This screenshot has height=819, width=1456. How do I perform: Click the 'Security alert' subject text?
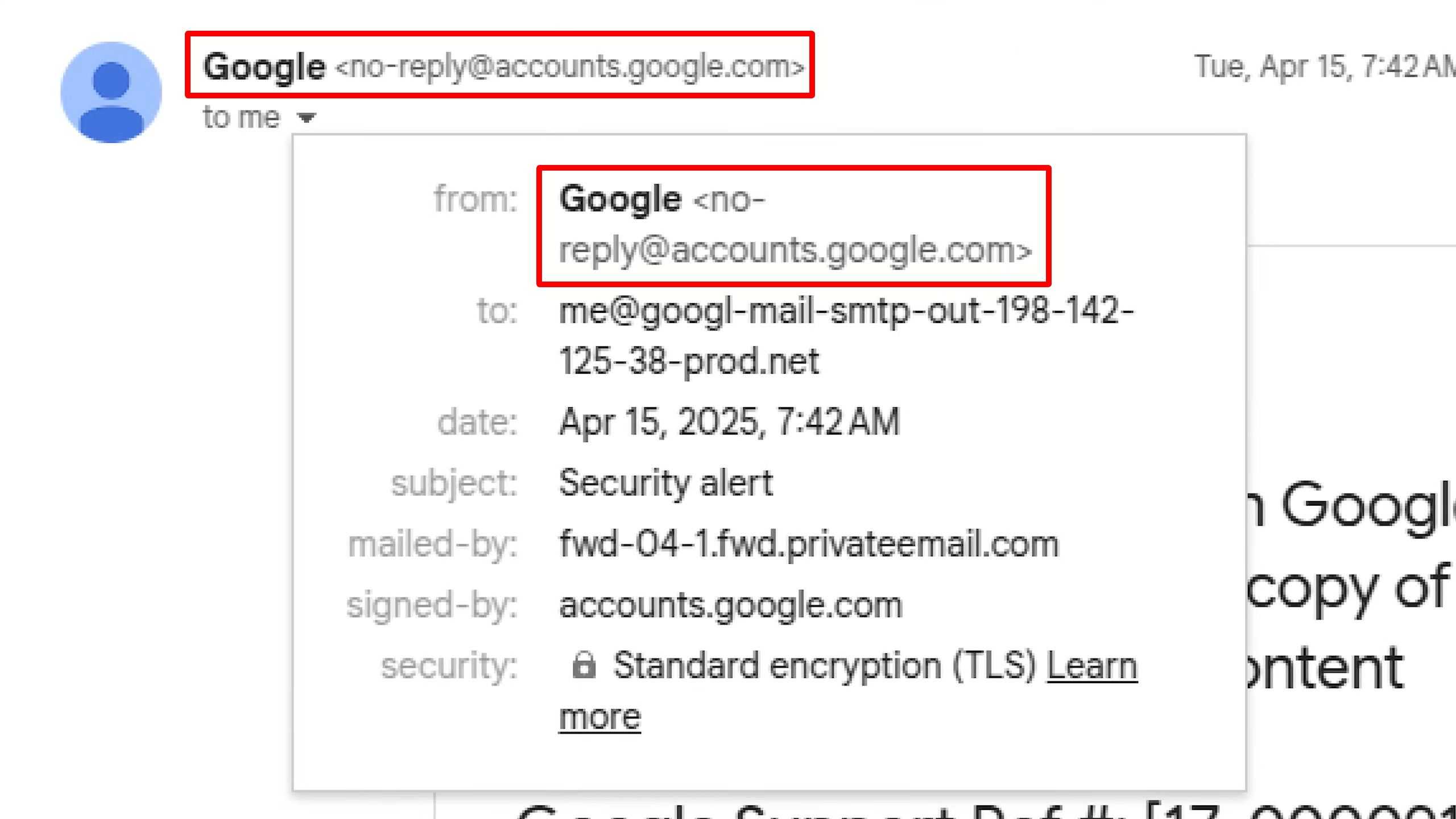pos(666,483)
